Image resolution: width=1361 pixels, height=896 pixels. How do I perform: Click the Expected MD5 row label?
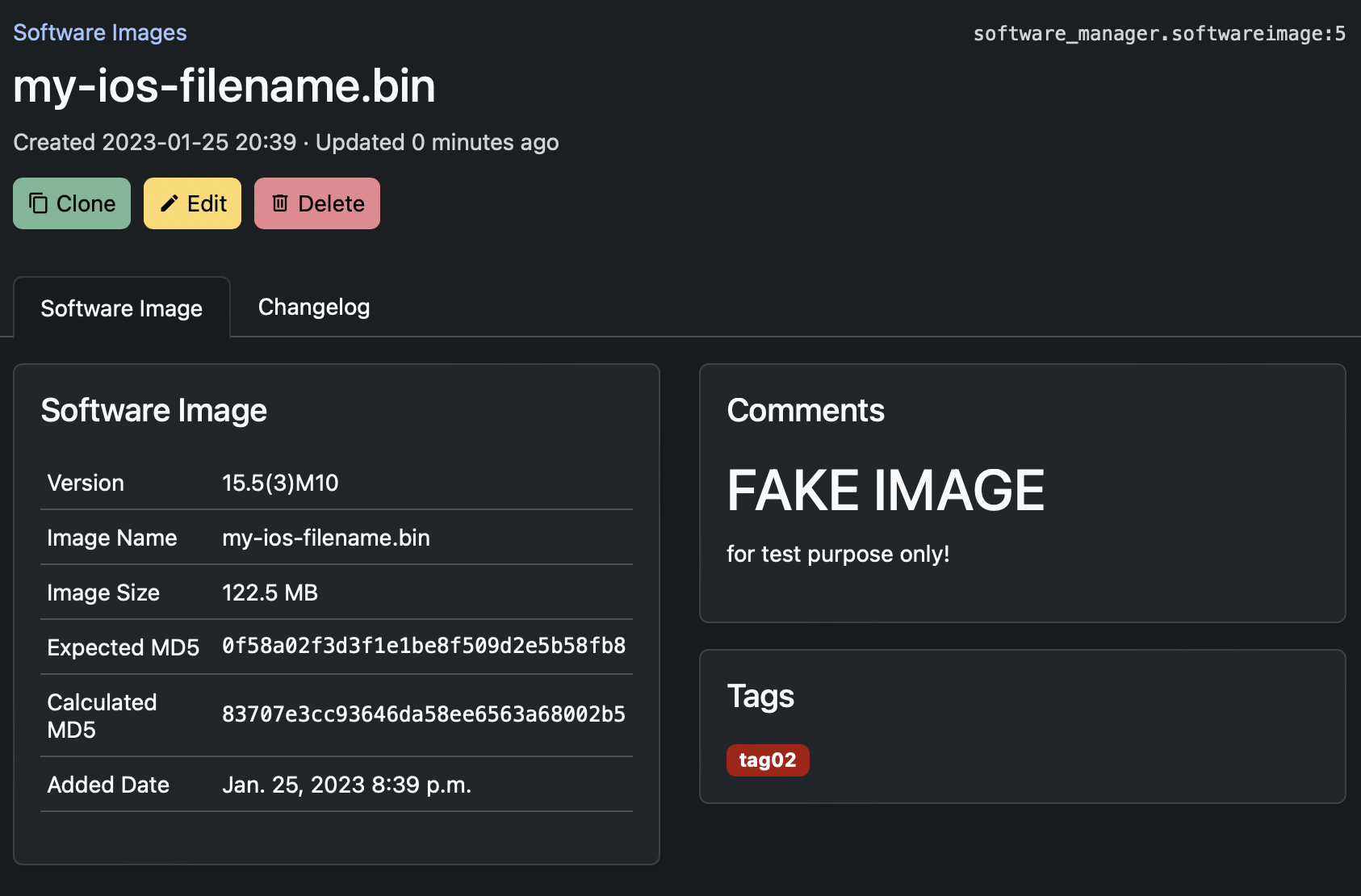(124, 647)
